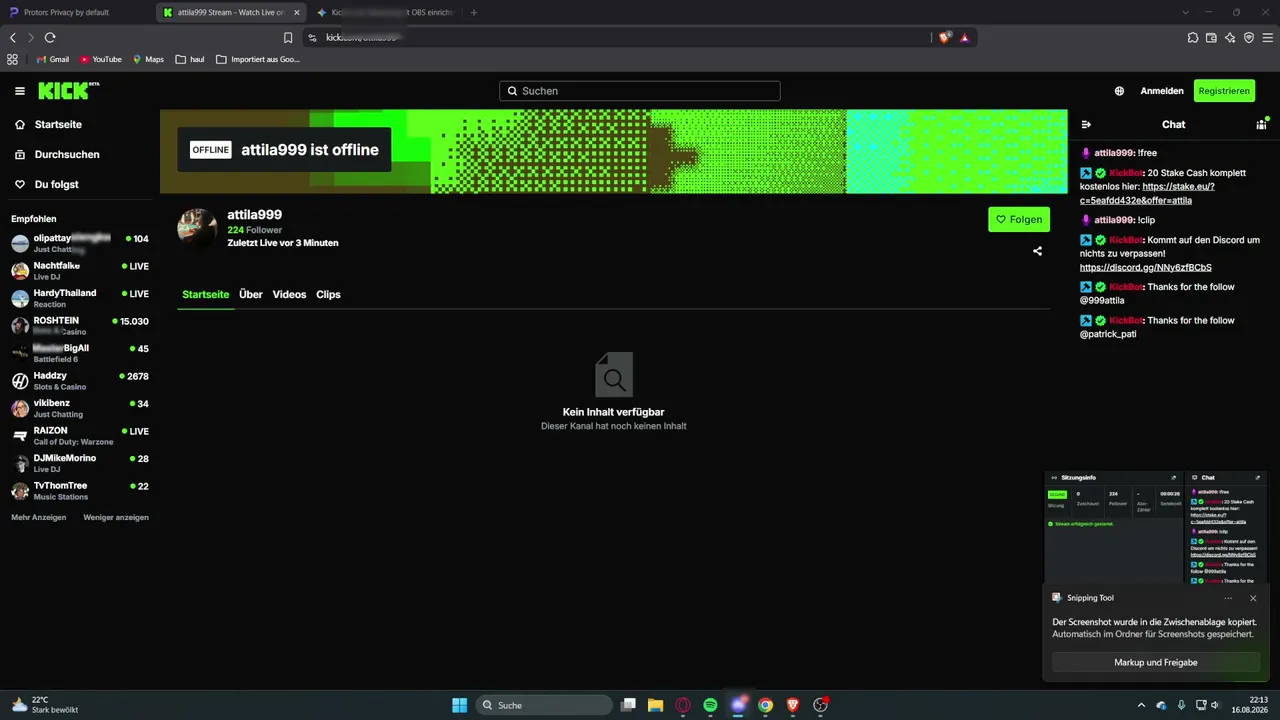Open the haul bookmarks folder

190,59
